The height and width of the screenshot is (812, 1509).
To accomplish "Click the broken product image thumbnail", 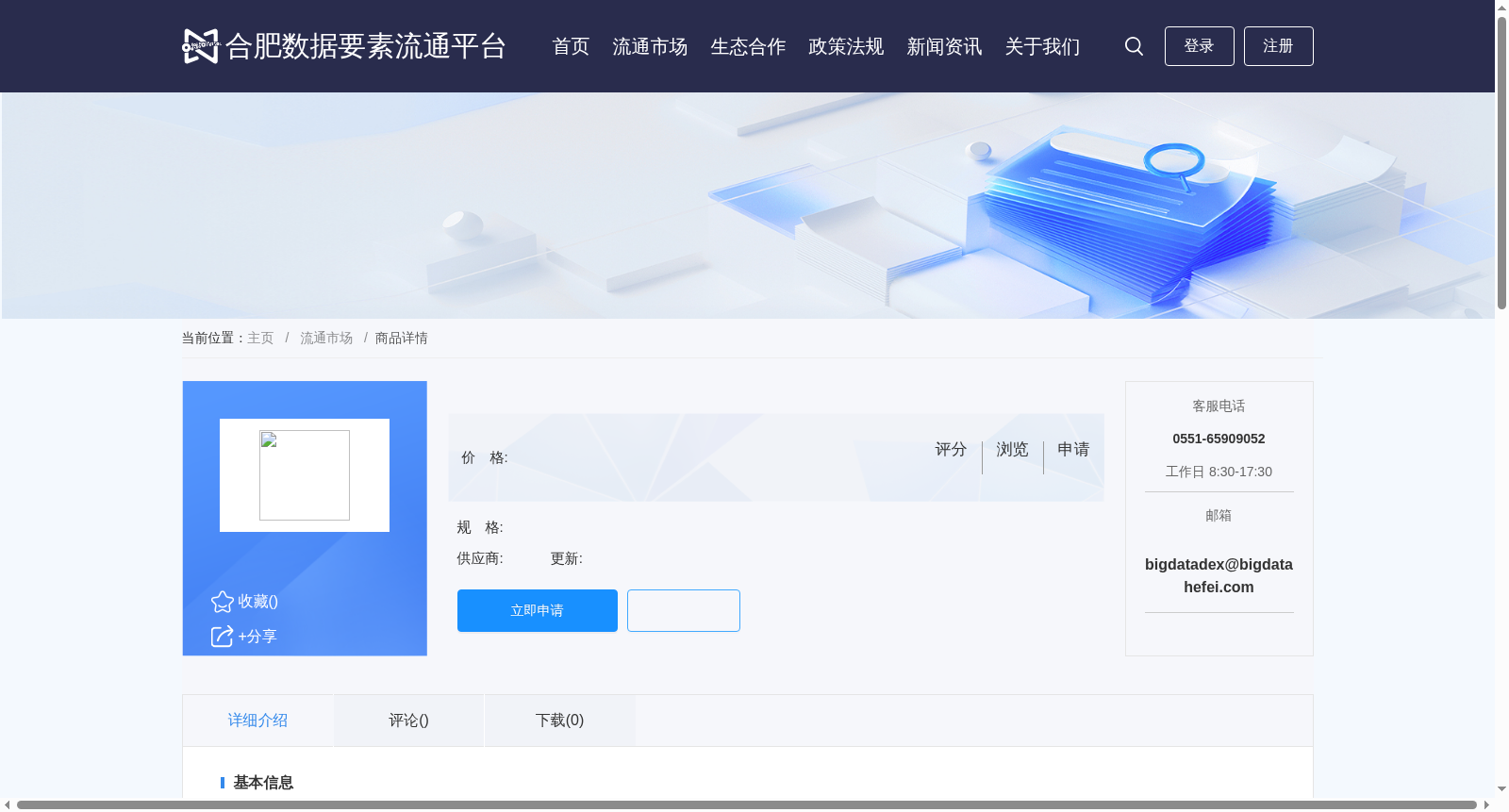I will point(305,475).
